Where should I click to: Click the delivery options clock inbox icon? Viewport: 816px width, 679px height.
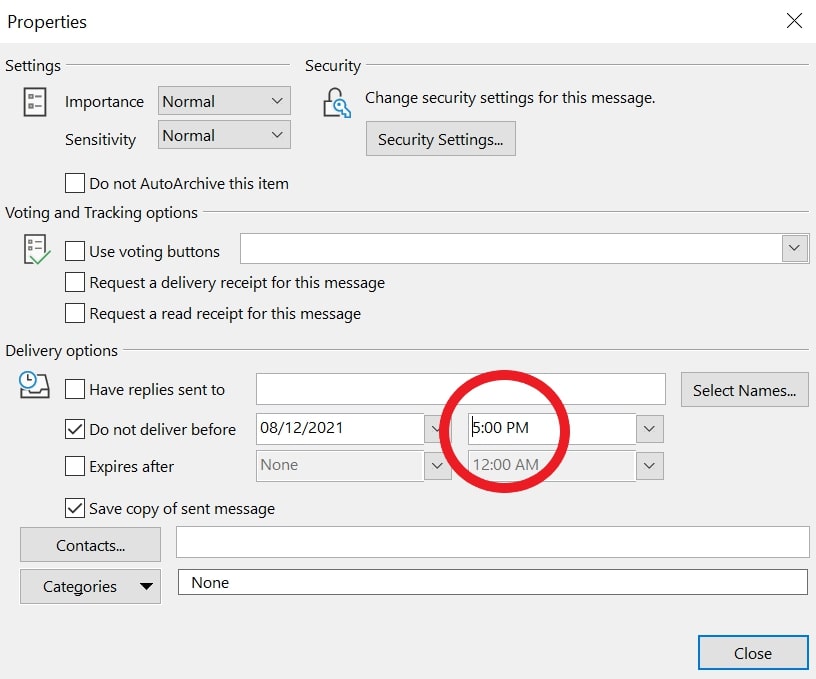(34, 385)
